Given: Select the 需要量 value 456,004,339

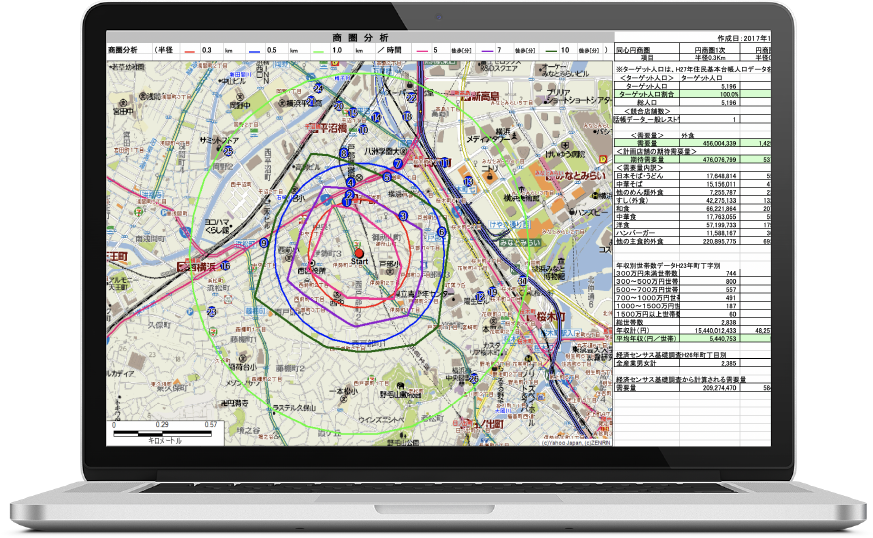Looking at the screenshot, I should point(710,143).
